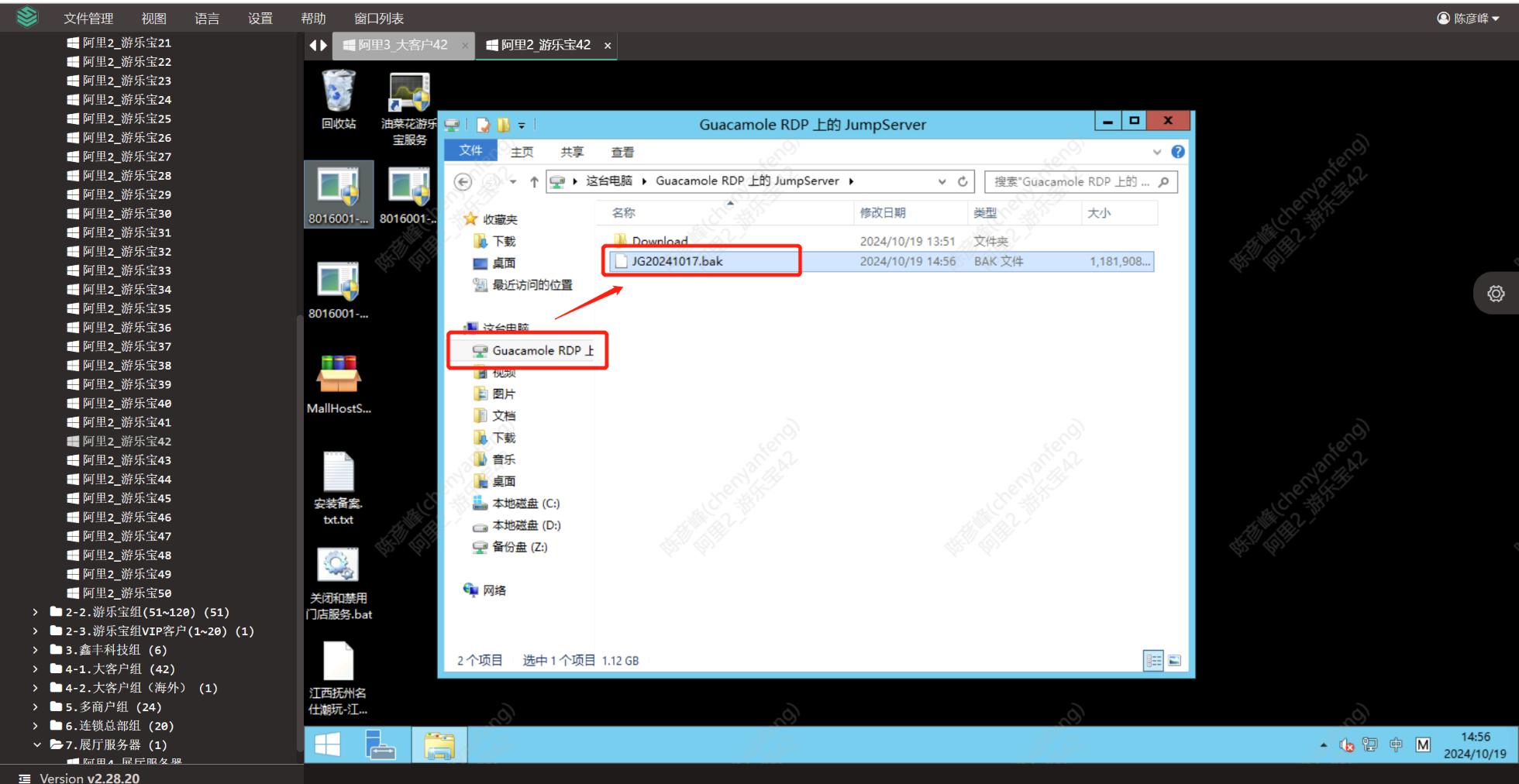Screen dimensions: 1519x784
Task: Open the 江西抚州名仕潮玩 file icon
Action: click(x=339, y=679)
